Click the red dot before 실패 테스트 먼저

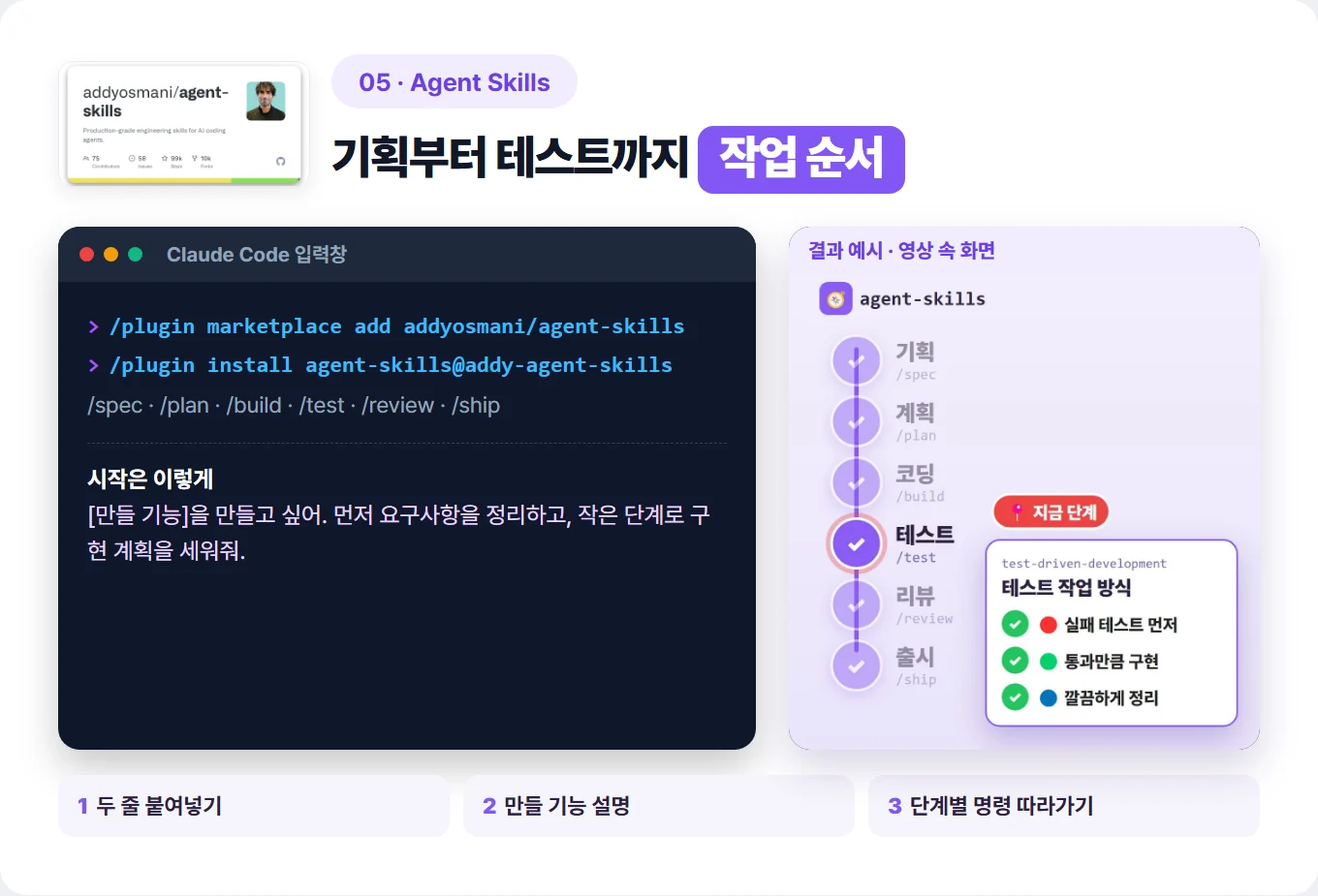point(1048,625)
